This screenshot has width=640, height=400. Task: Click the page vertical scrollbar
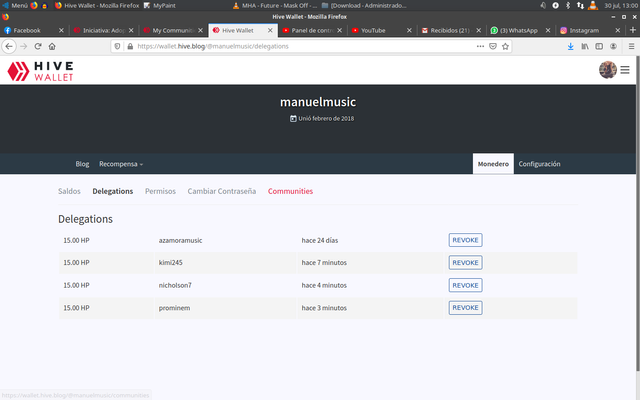[638, 212]
